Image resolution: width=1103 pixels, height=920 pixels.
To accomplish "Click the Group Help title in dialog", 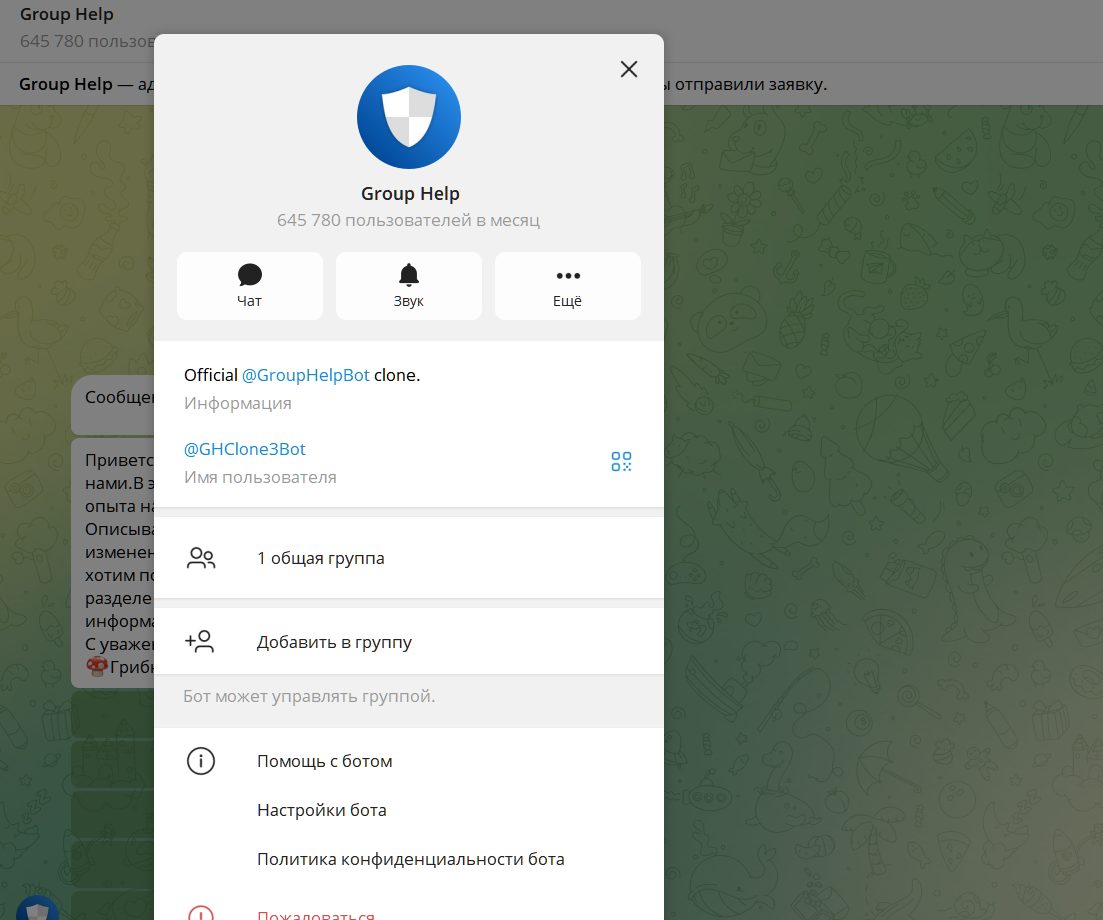I will 410,193.
